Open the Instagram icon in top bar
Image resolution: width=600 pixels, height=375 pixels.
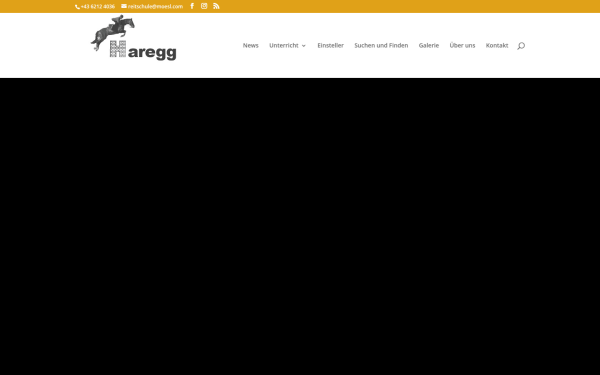[x=204, y=6]
